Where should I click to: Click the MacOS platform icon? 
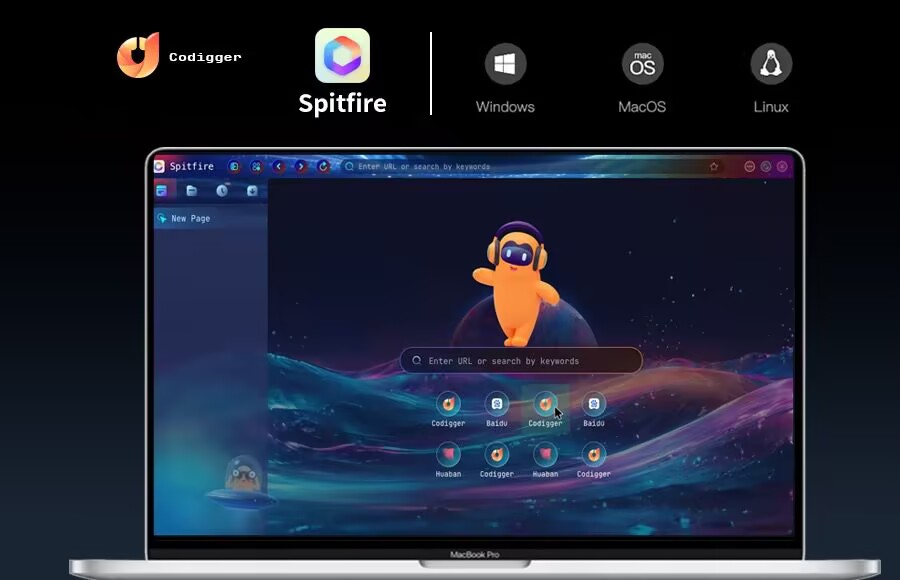pos(642,64)
